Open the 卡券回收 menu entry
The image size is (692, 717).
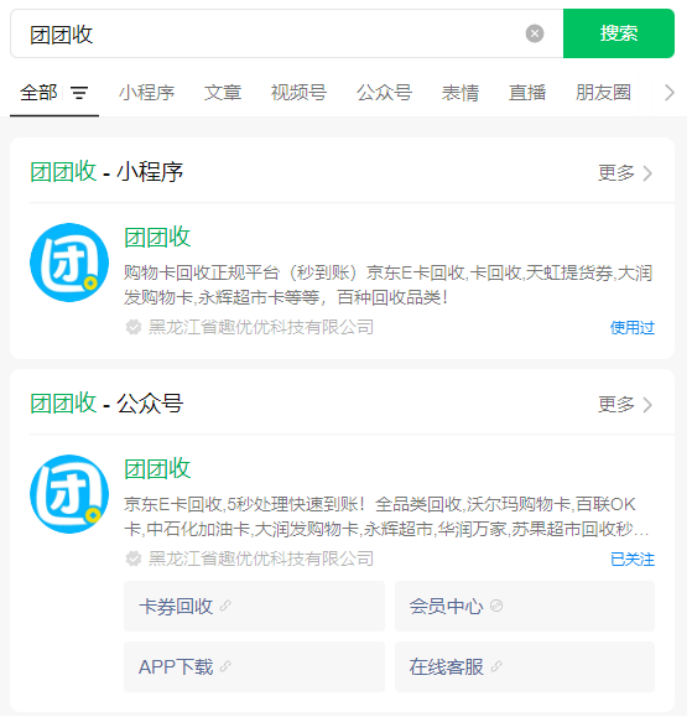254,606
